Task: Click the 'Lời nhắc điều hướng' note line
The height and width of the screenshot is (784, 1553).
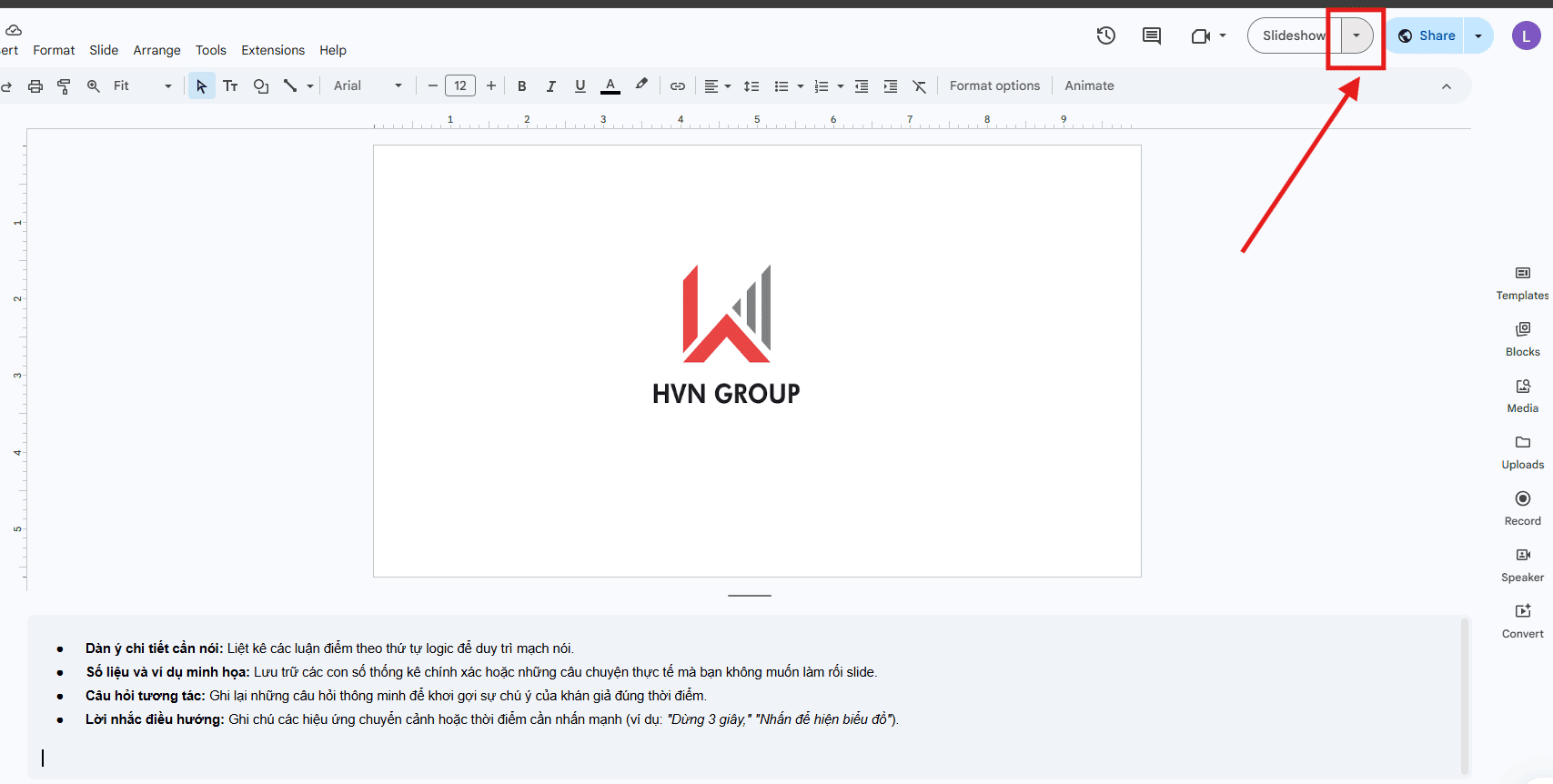Action: pyautogui.click(x=491, y=719)
